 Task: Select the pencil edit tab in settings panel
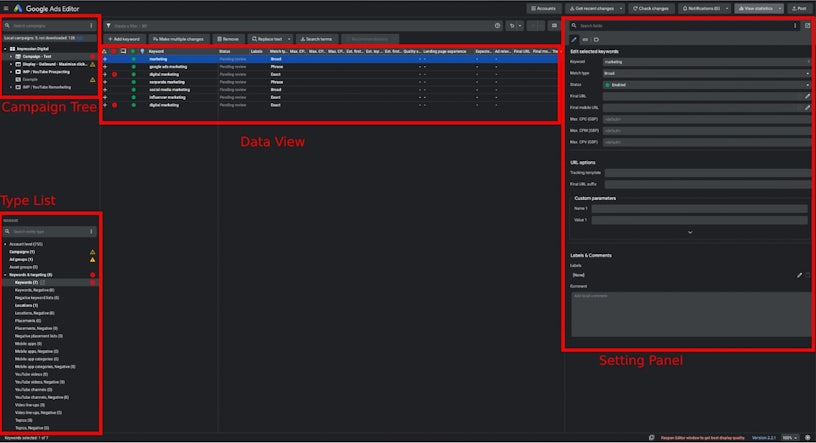[574, 39]
